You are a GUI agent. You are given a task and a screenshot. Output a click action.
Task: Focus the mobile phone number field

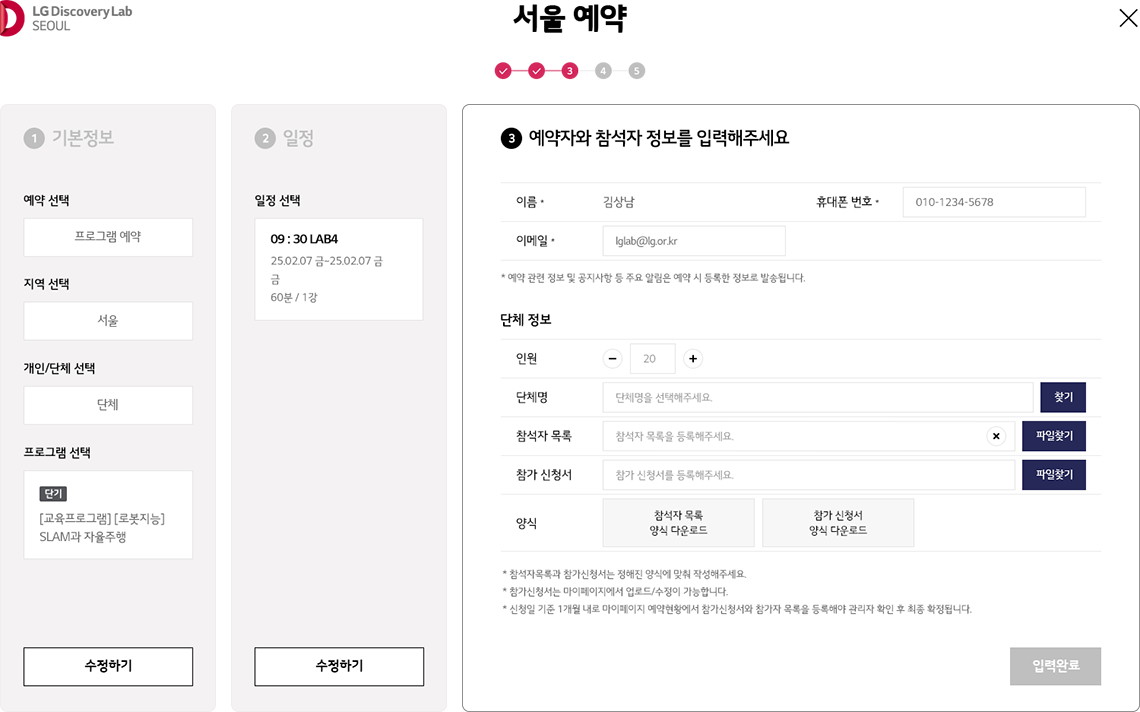[x=994, y=202]
